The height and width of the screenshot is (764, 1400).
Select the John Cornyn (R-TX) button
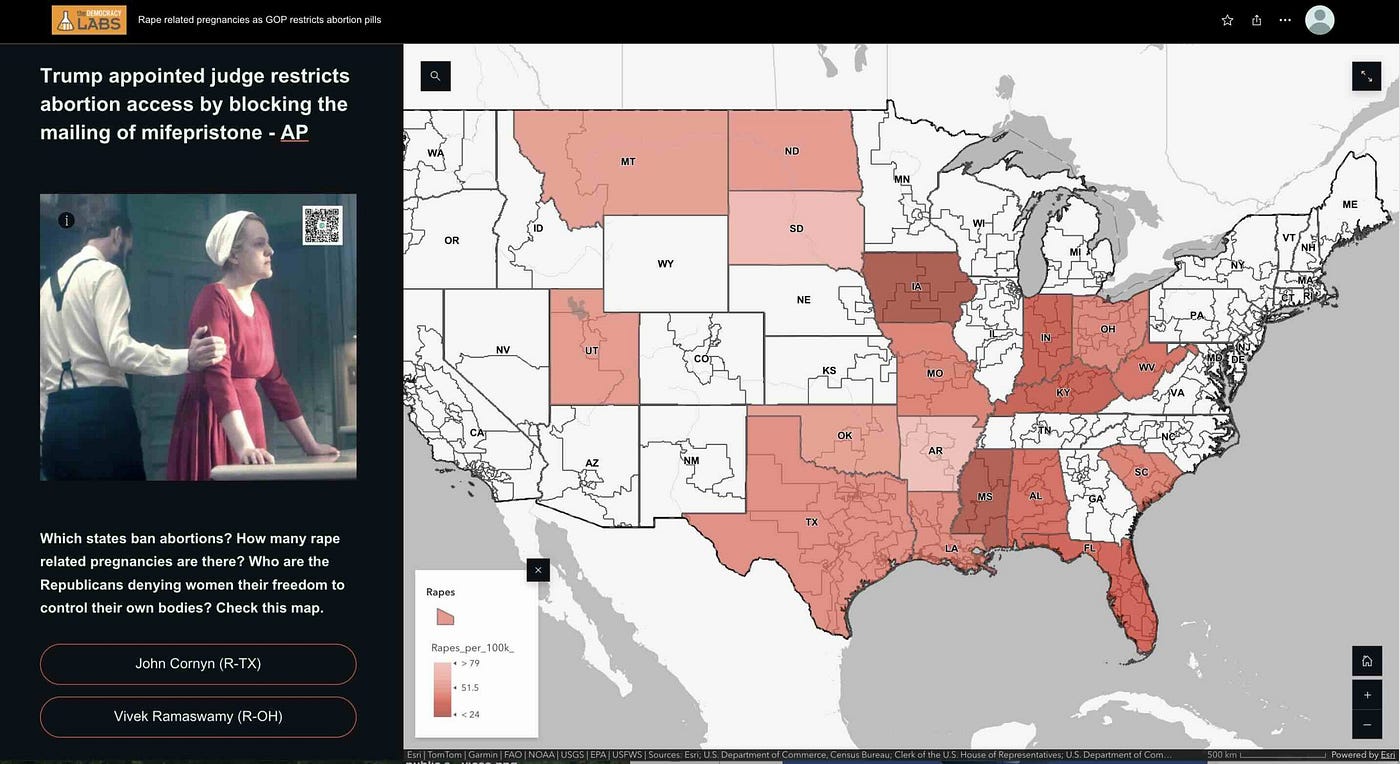coord(198,664)
